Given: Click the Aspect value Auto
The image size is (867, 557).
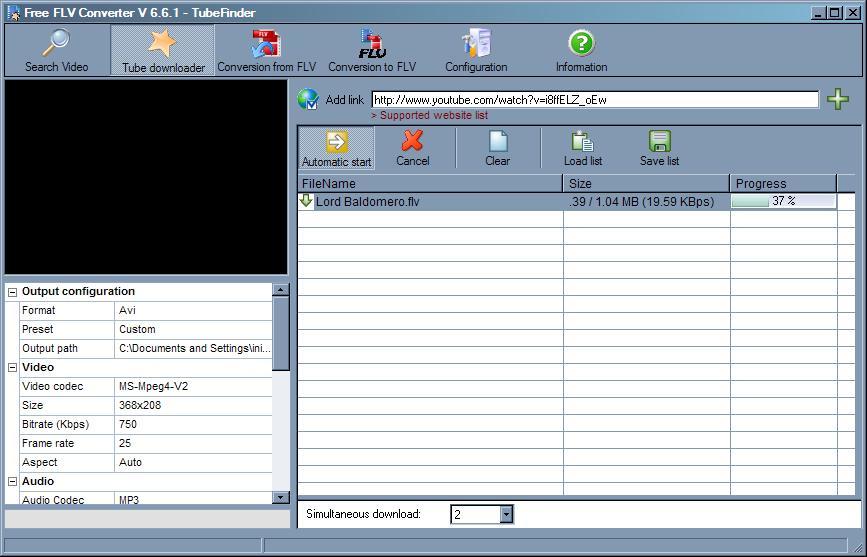Looking at the screenshot, I should point(193,462).
